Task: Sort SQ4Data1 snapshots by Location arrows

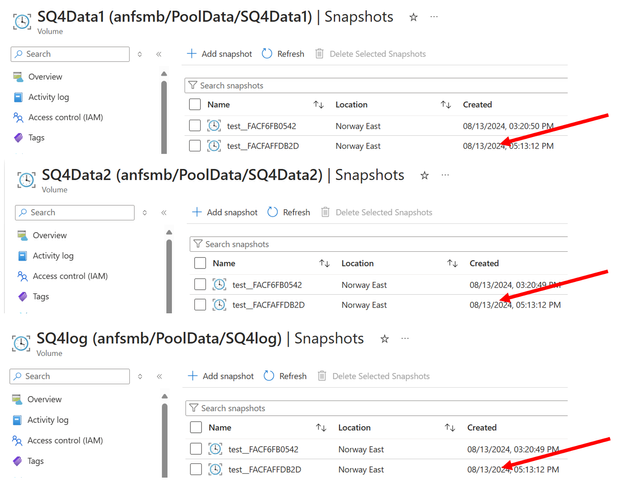Action: (x=446, y=105)
